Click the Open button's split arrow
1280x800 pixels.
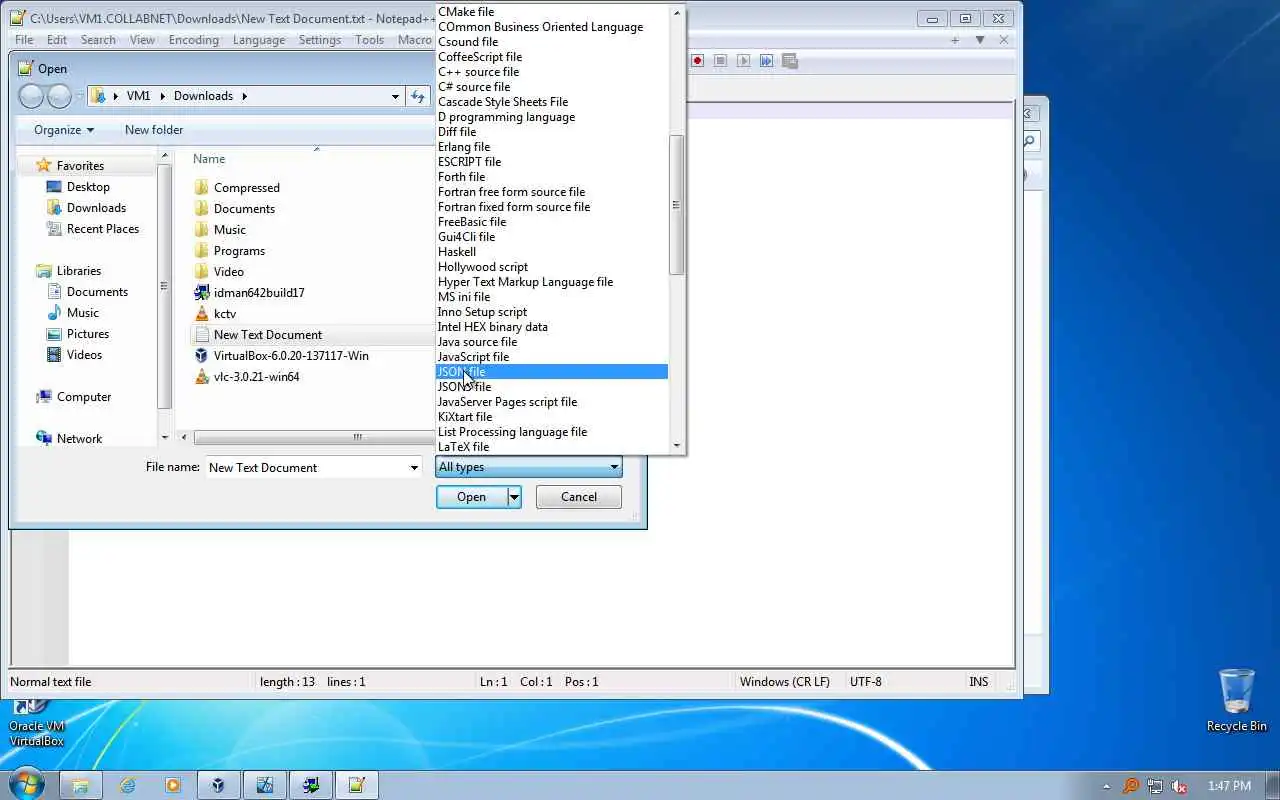pyautogui.click(x=514, y=497)
